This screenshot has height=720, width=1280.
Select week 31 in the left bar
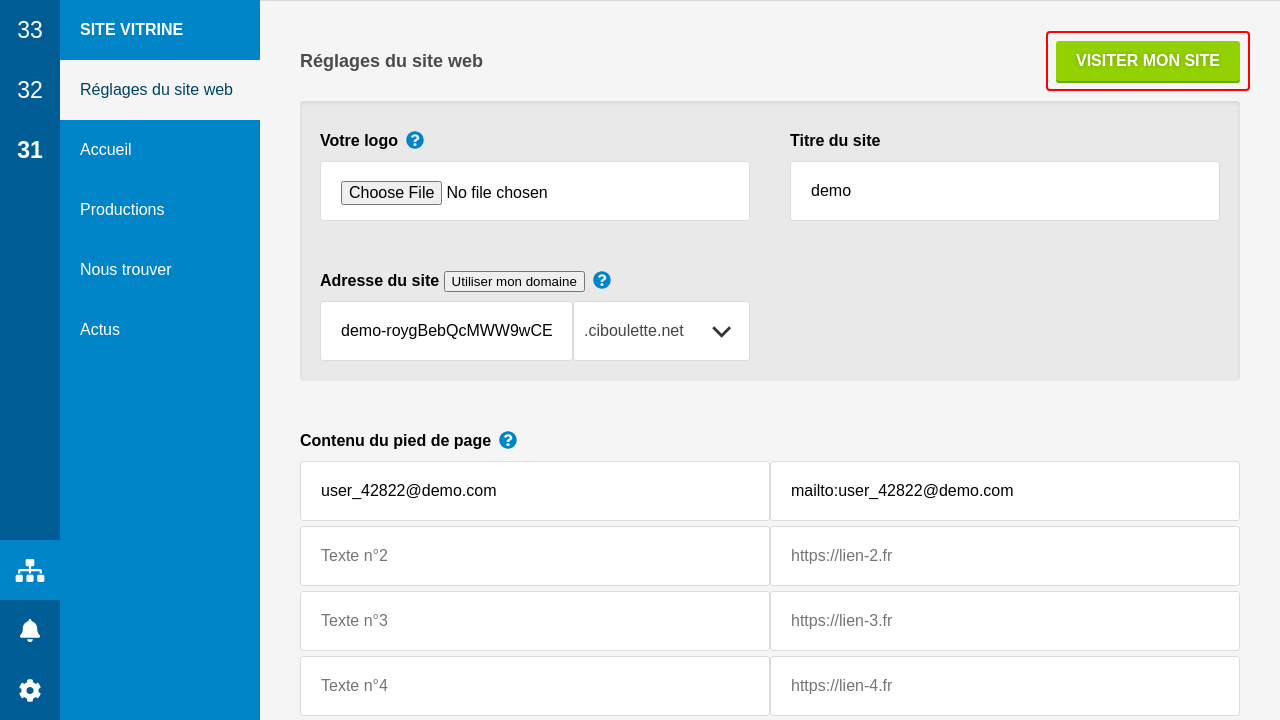tap(30, 150)
